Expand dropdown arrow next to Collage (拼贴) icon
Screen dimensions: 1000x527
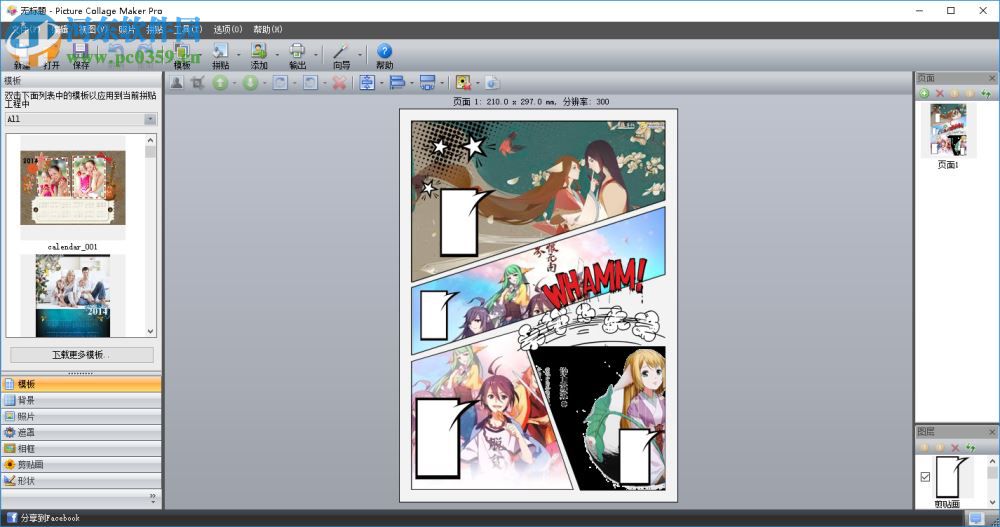(x=239, y=56)
